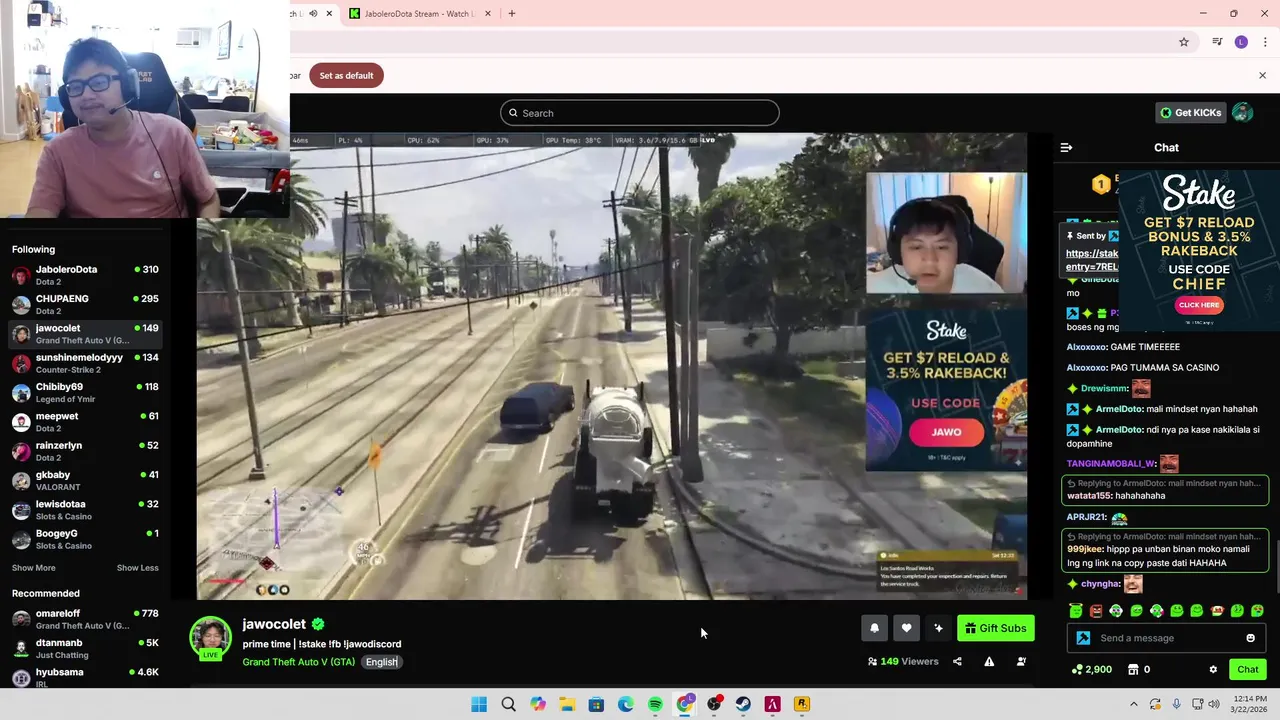Click the 2,900 channel points balance

pyautogui.click(x=1092, y=670)
